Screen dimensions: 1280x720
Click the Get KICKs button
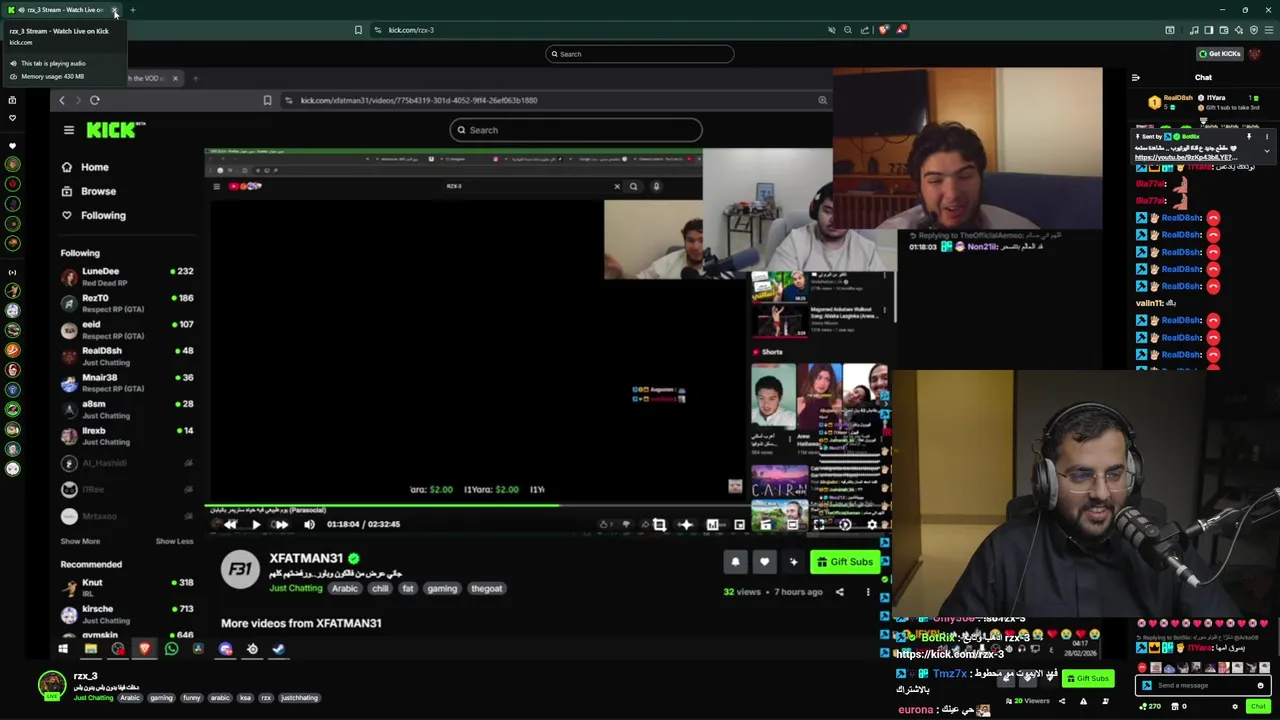click(1219, 54)
